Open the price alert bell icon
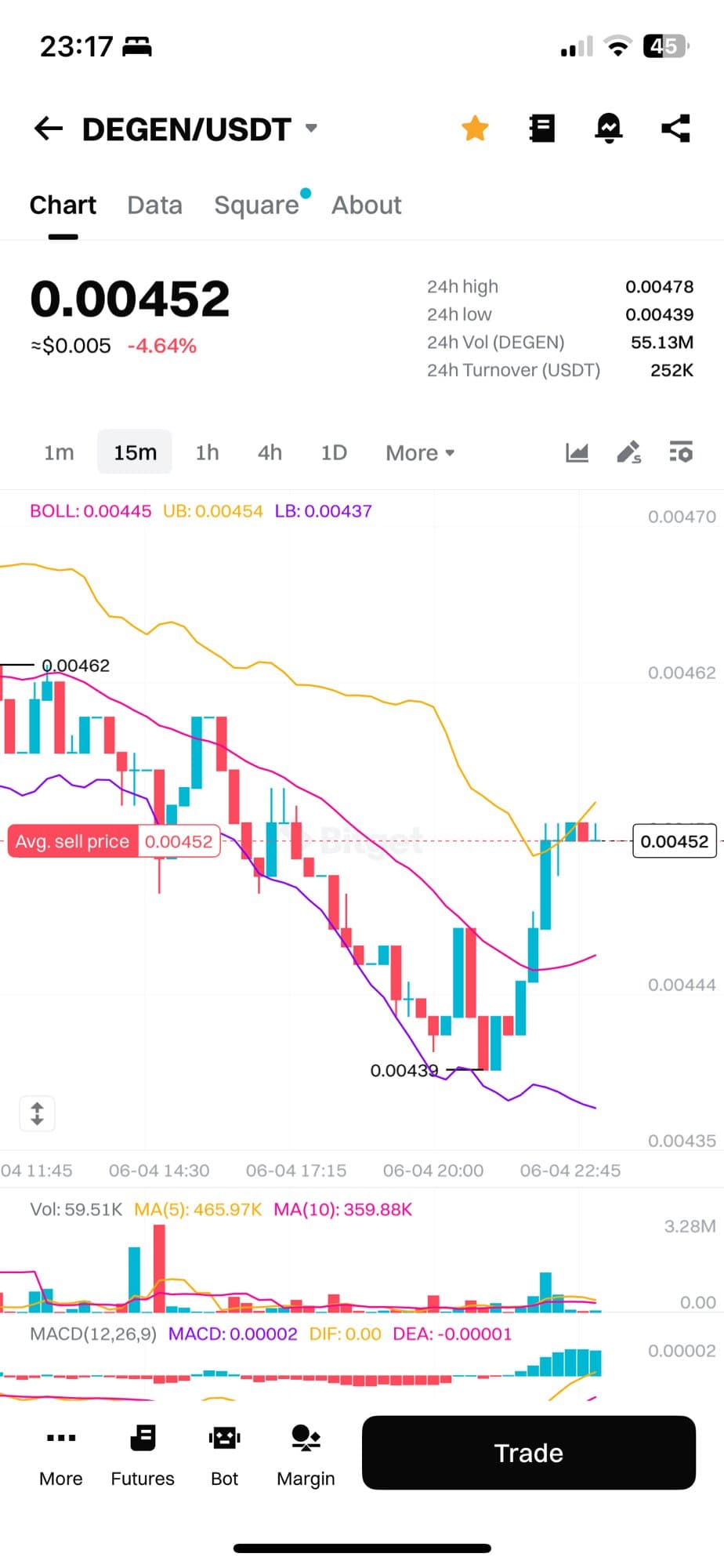 (x=609, y=129)
